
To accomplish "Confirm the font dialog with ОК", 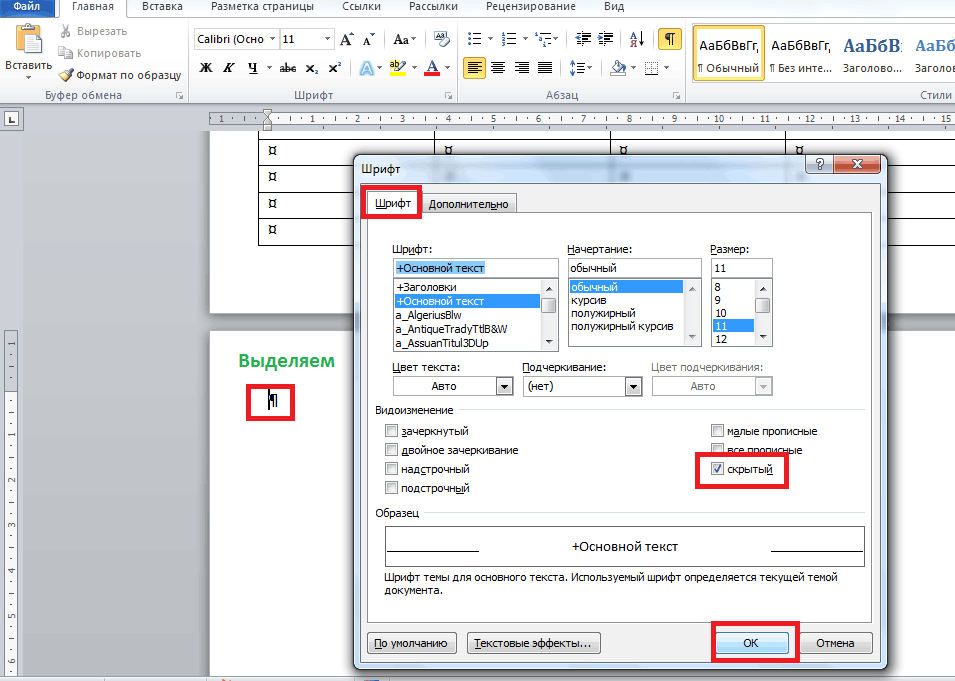I will pos(752,643).
